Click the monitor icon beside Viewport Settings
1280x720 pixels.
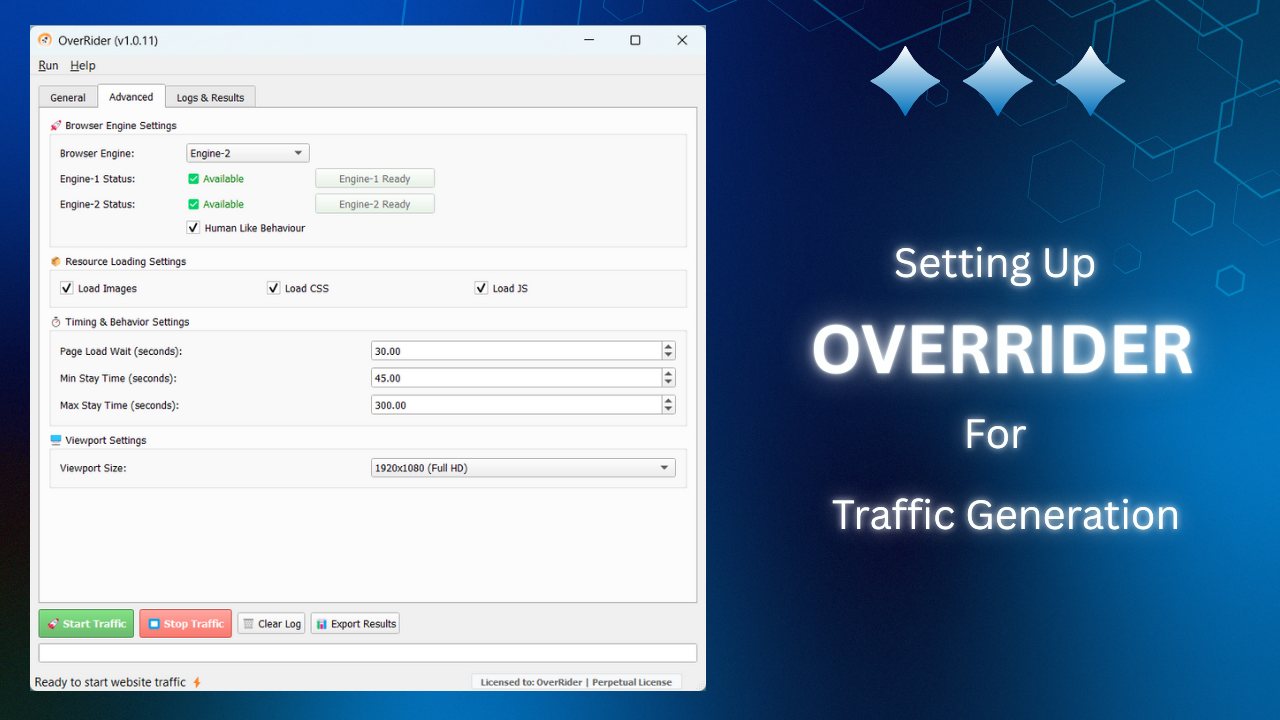pos(56,440)
